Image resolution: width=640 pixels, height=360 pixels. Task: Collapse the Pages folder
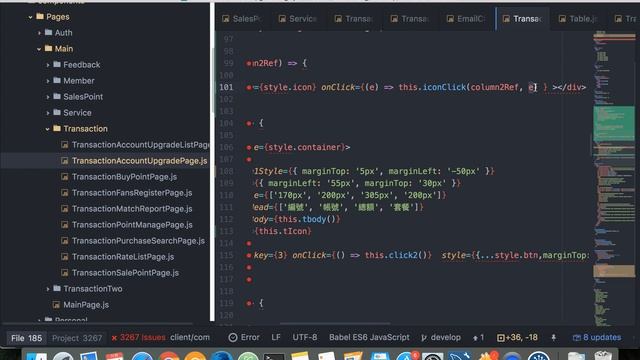pyautogui.click(x=30, y=17)
